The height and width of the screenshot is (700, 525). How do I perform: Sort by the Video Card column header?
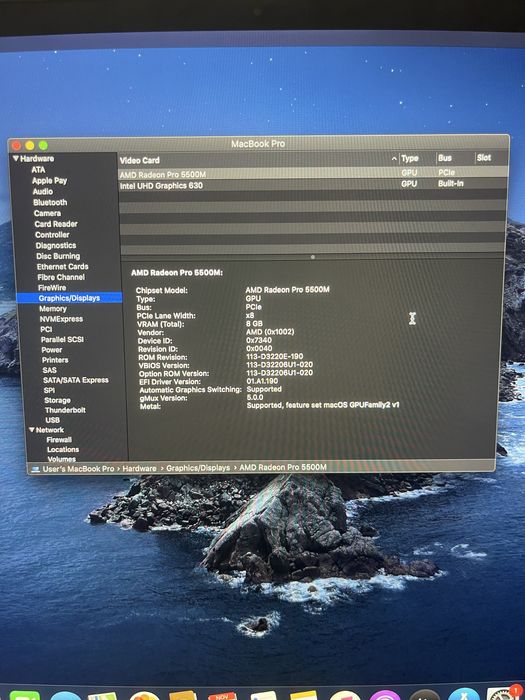(139, 160)
